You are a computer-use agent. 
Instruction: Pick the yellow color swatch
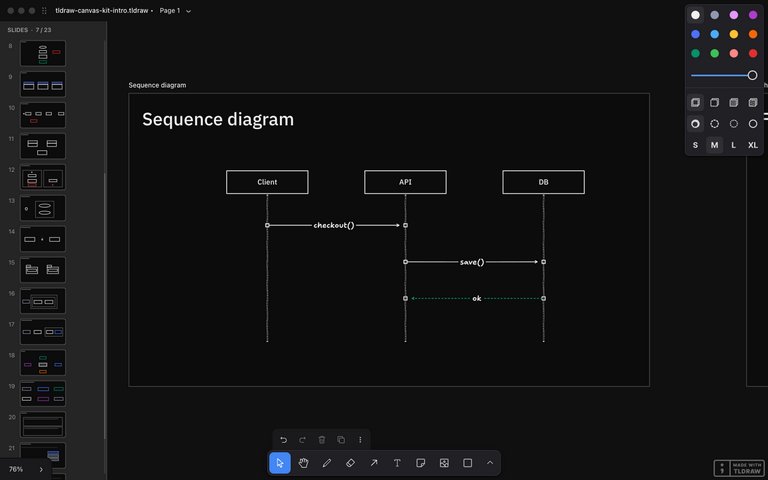(x=734, y=34)
